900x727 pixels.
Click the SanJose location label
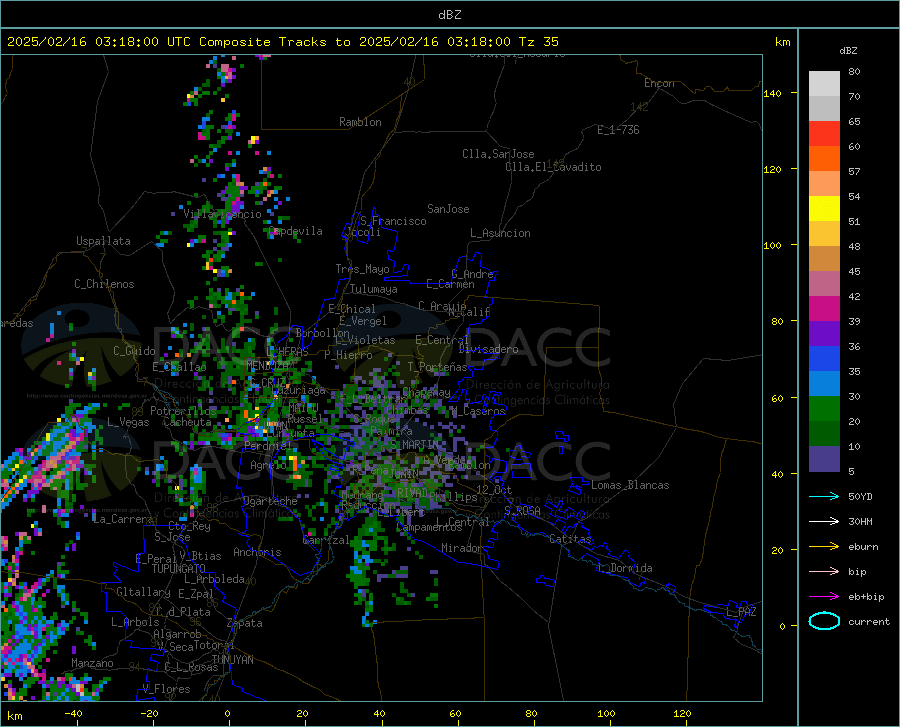point(448,209)
